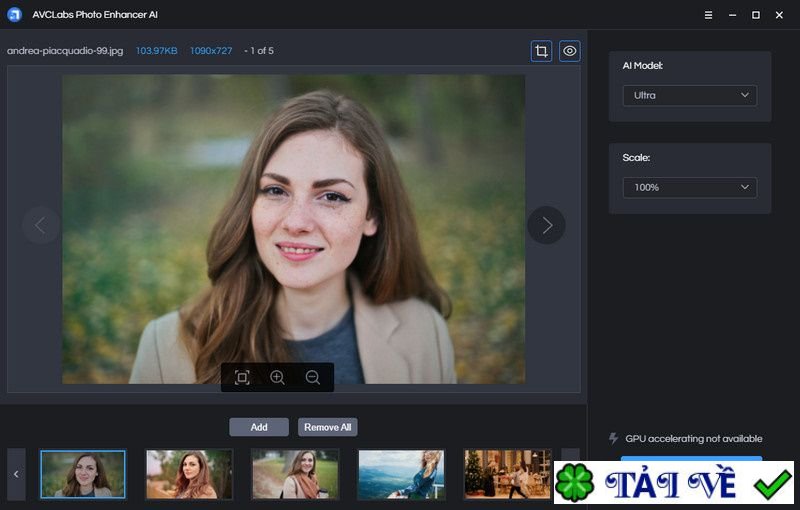Select the second thumbnail of red-haired woman

click(189, 474)
